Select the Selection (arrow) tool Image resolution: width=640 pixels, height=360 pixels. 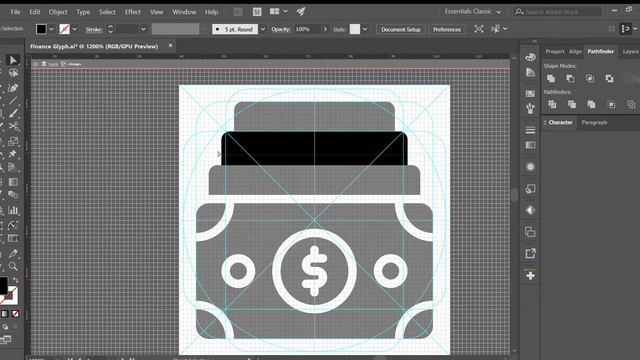coord(13,60)
